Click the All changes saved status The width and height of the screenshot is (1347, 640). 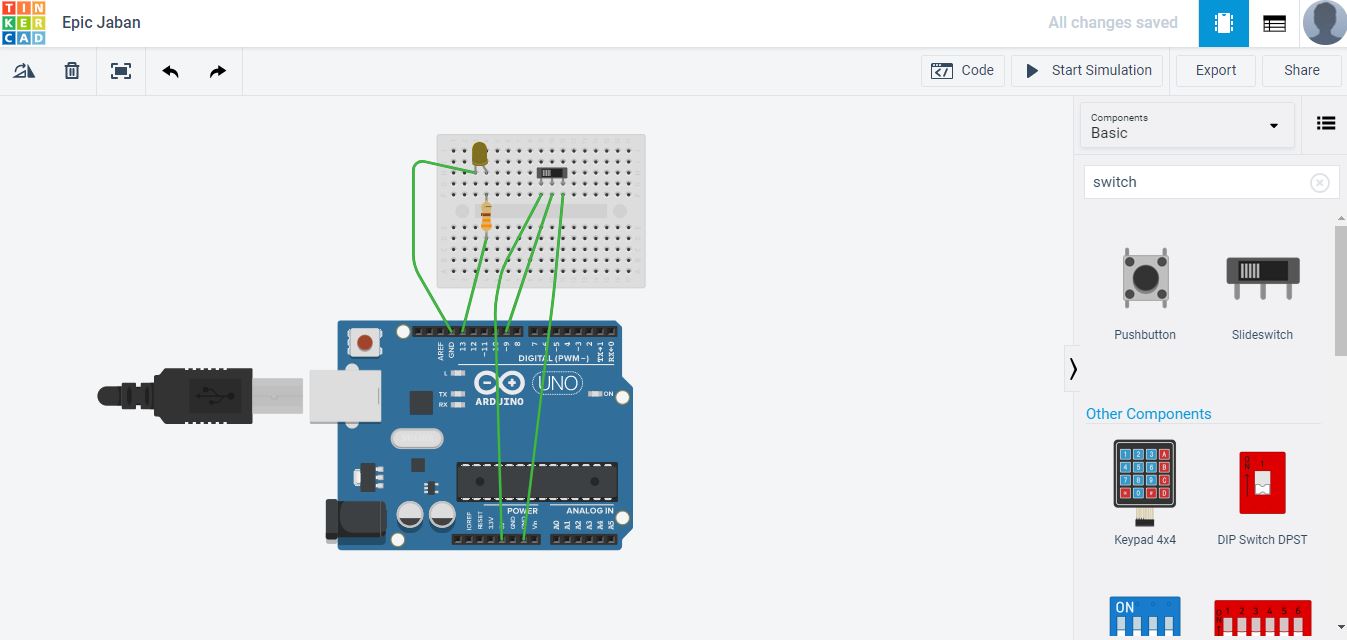tap(1112, 23)
